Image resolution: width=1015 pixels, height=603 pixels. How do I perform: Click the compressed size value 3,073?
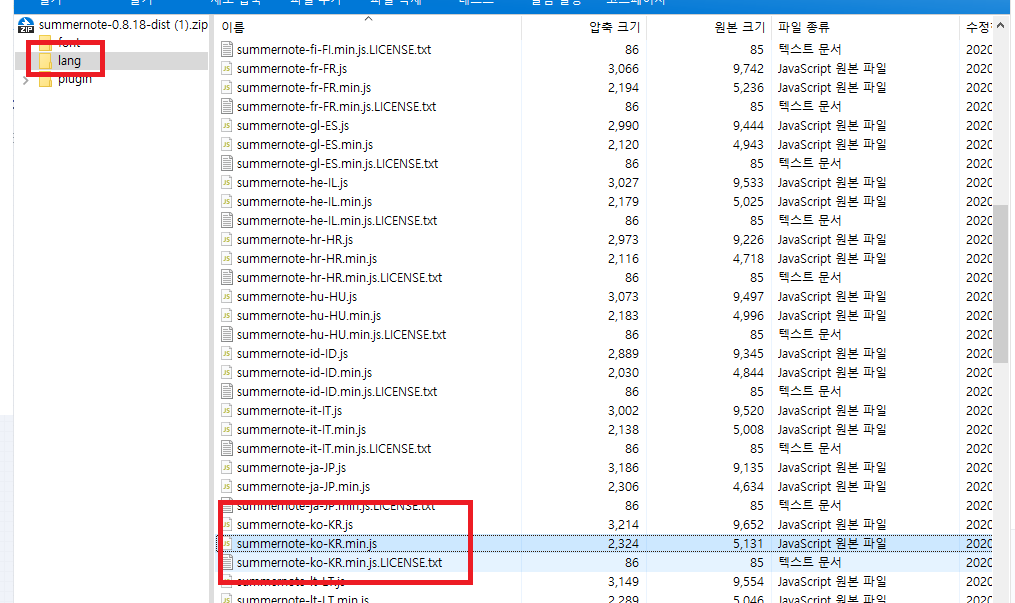(x=623, y=296)
